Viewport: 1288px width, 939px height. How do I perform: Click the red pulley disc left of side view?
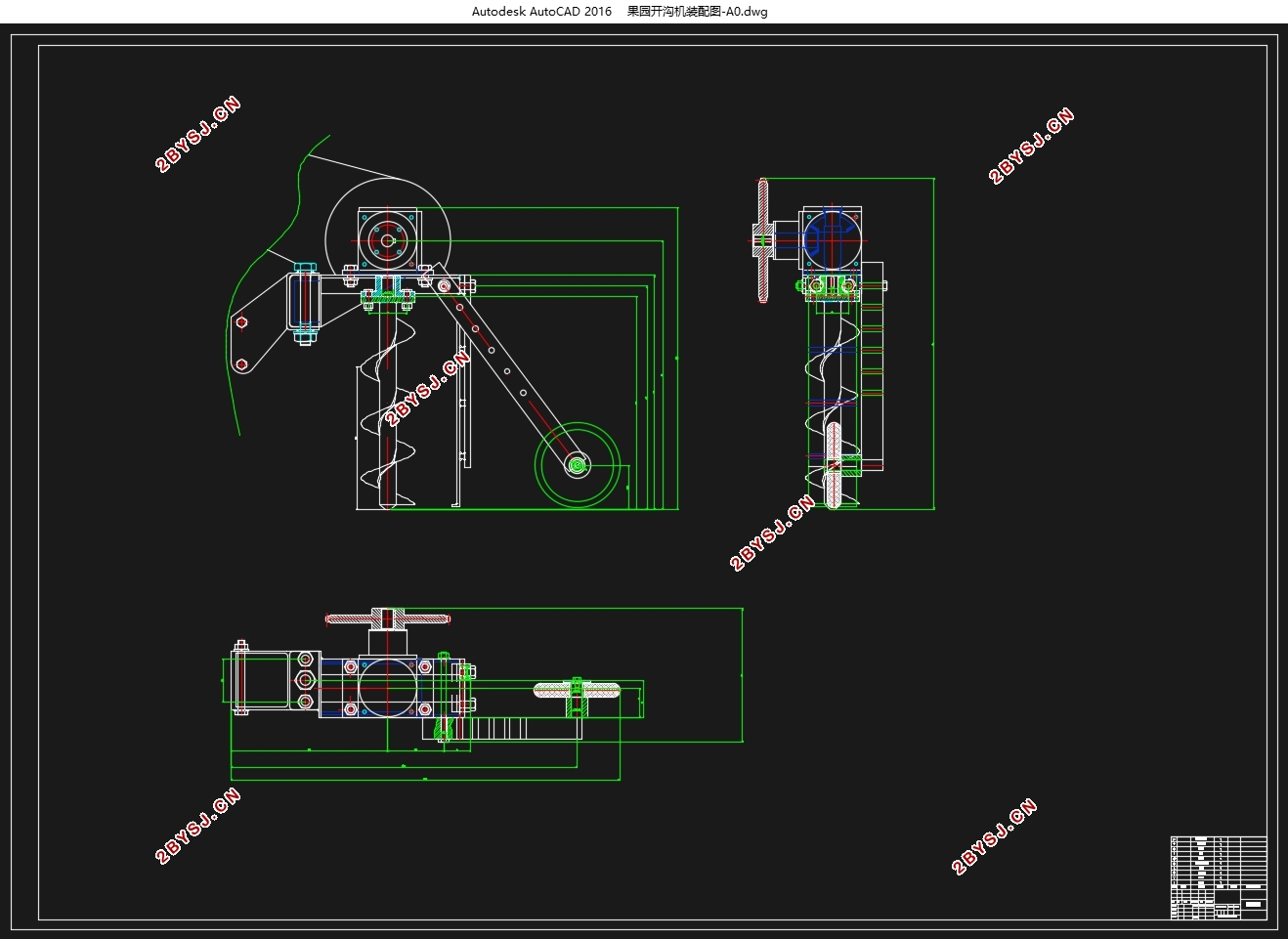762,240
